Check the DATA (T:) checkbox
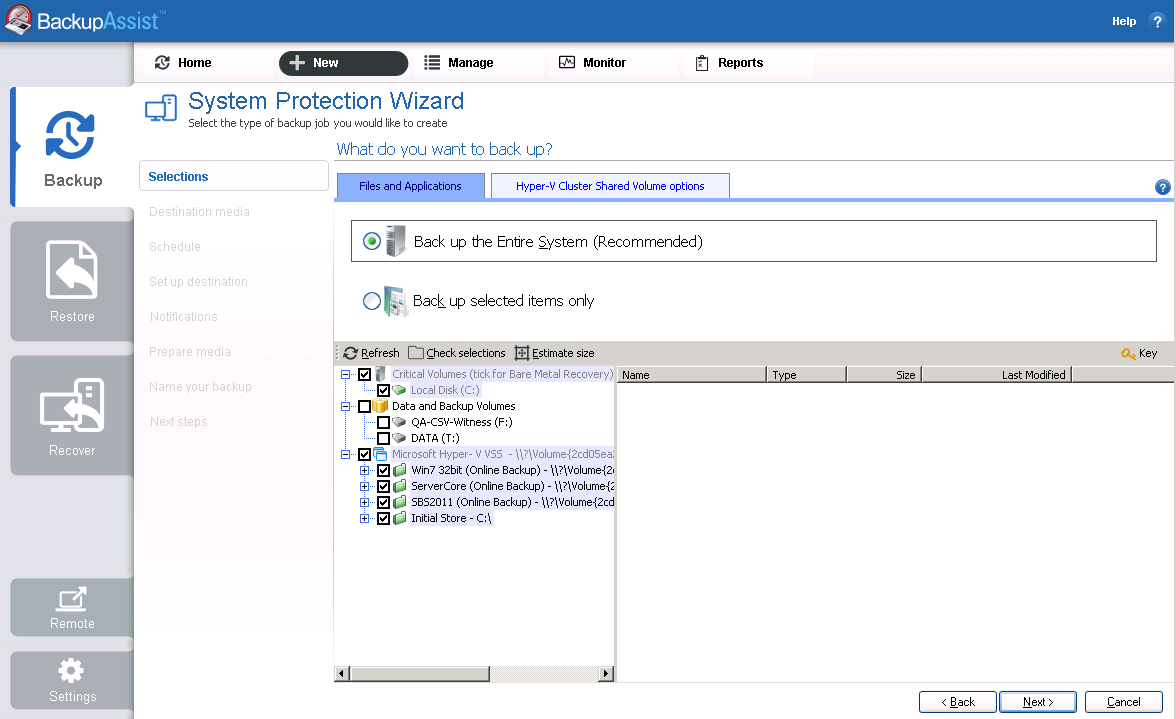This screenshot has width=1176, height=719. click(x=383, y=439)
